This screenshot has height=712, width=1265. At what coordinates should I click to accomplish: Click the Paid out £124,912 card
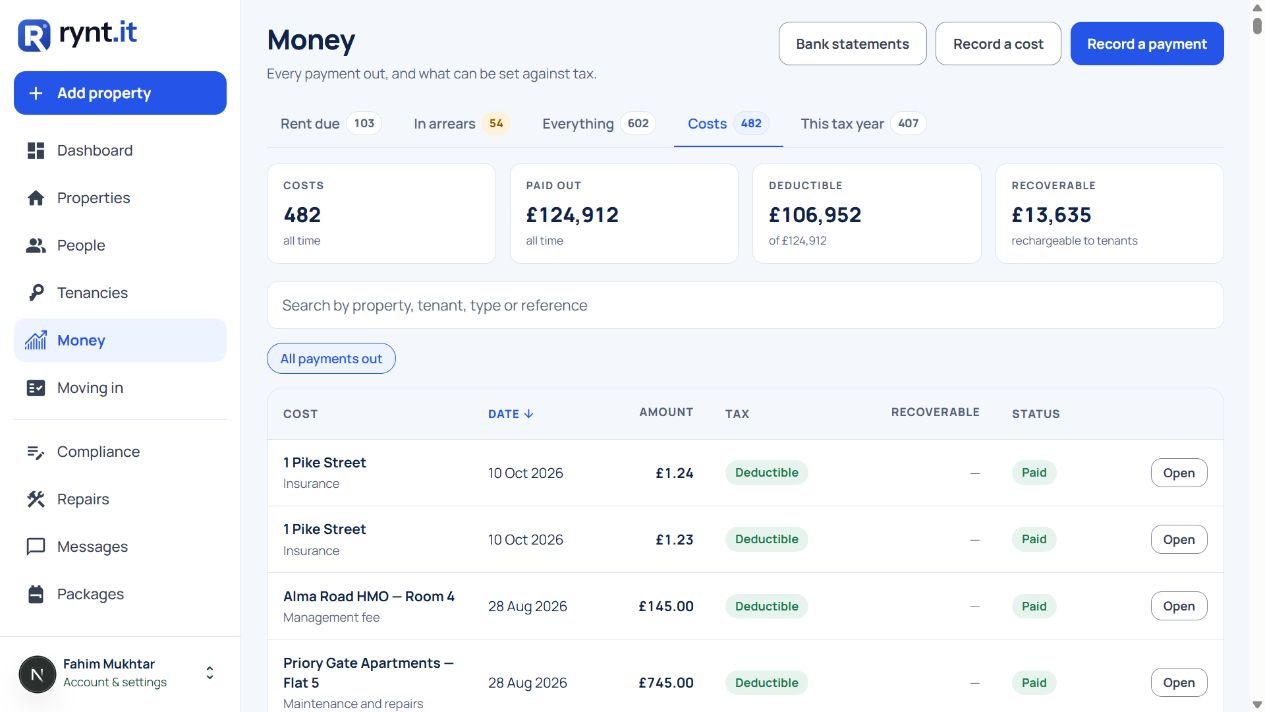coord(624,214)
